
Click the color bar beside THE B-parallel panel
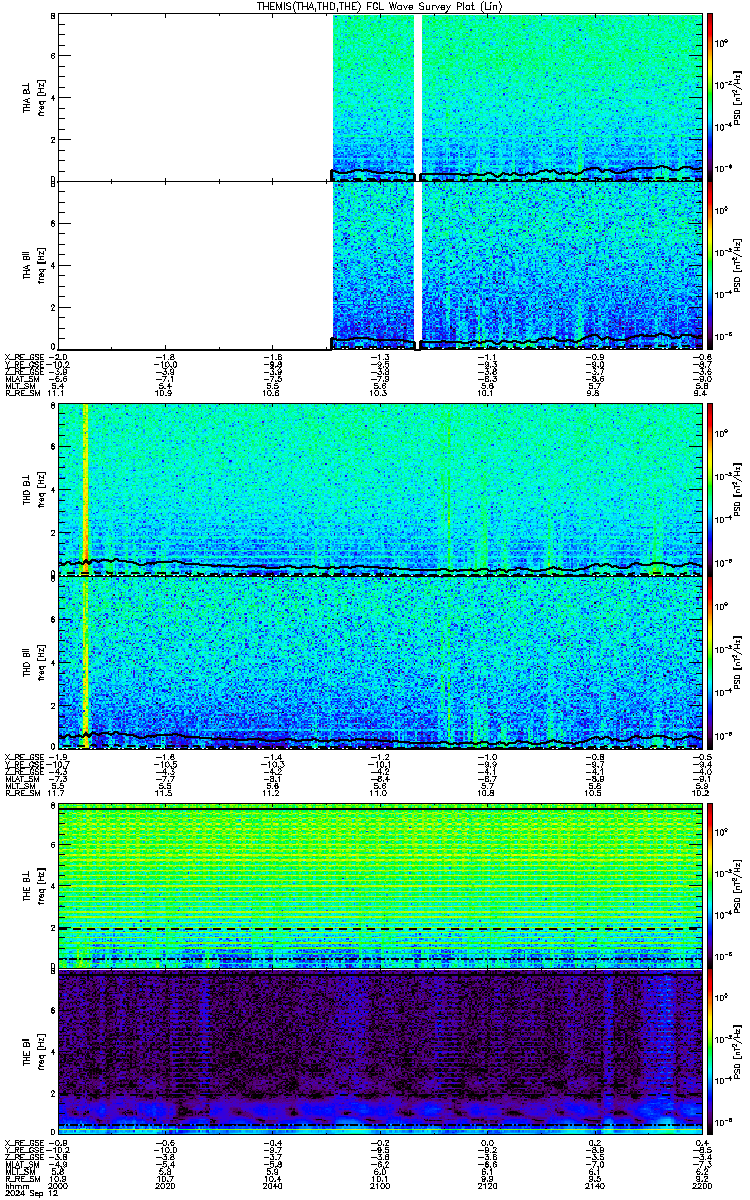tap(710, 1052)
